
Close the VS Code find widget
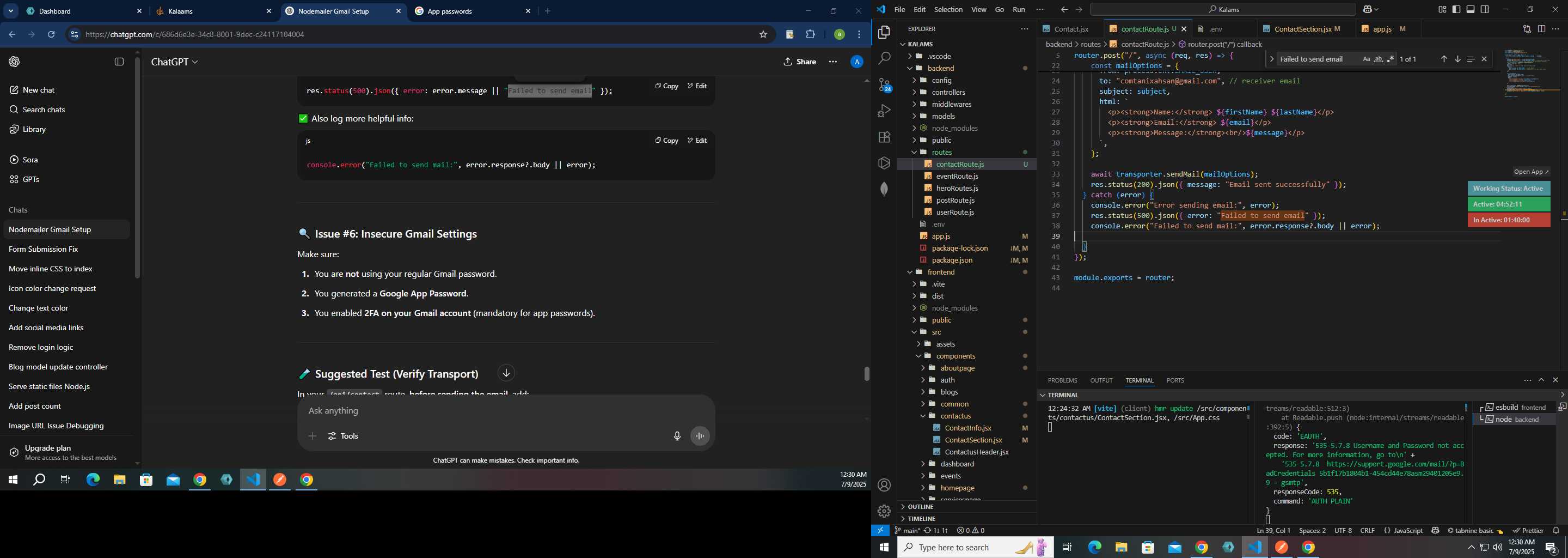coord(1484,59)
